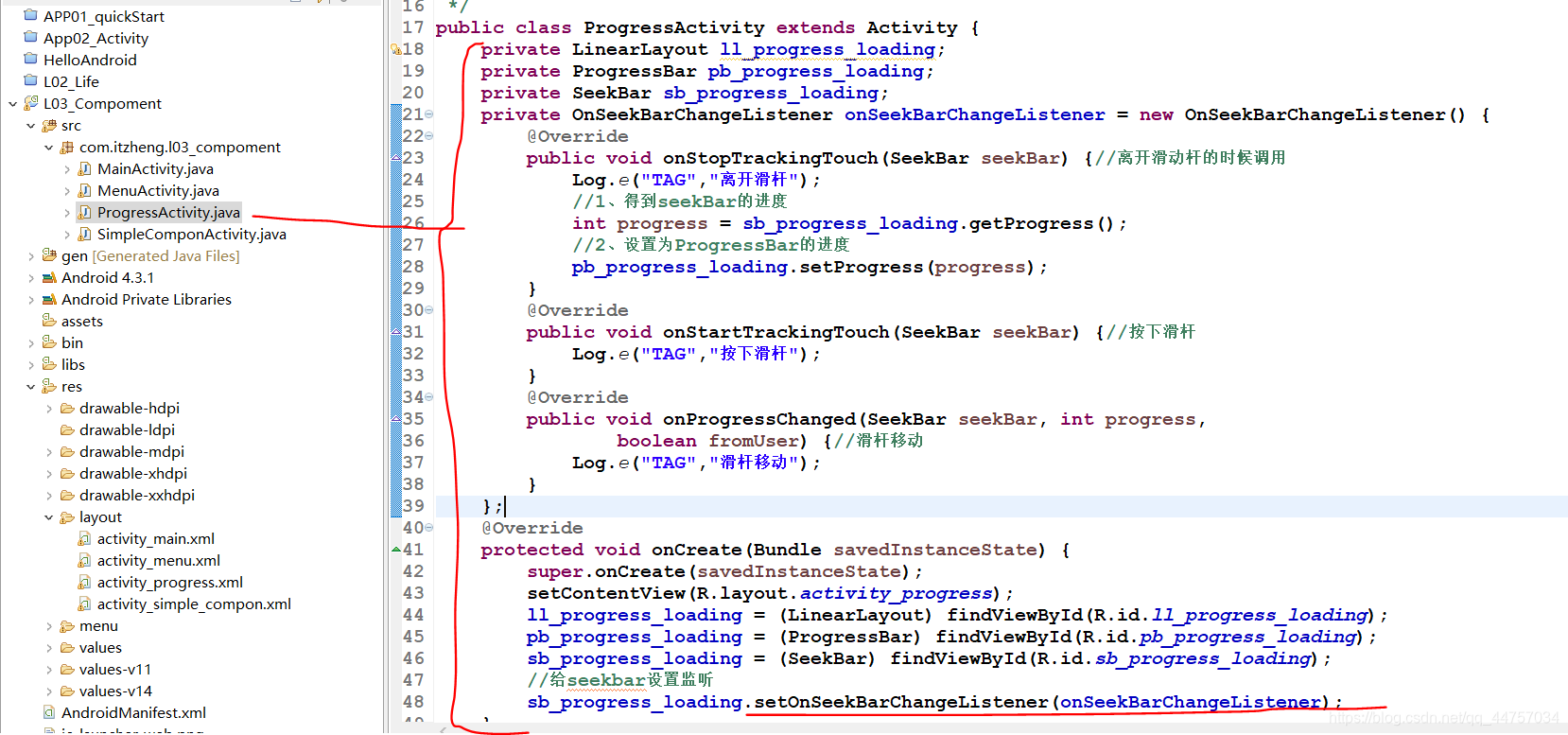Collapse the onProgressChanged fold at line 34
Image resolution: width=1568 pixels, height=735 pixels.
point(428,397)
